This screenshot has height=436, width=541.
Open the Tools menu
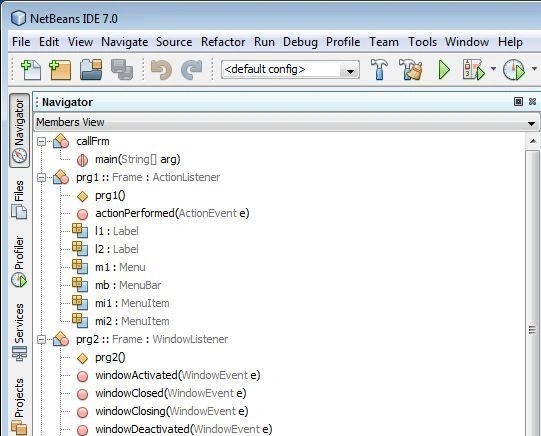pyautogui.click(x=423, y=42)
